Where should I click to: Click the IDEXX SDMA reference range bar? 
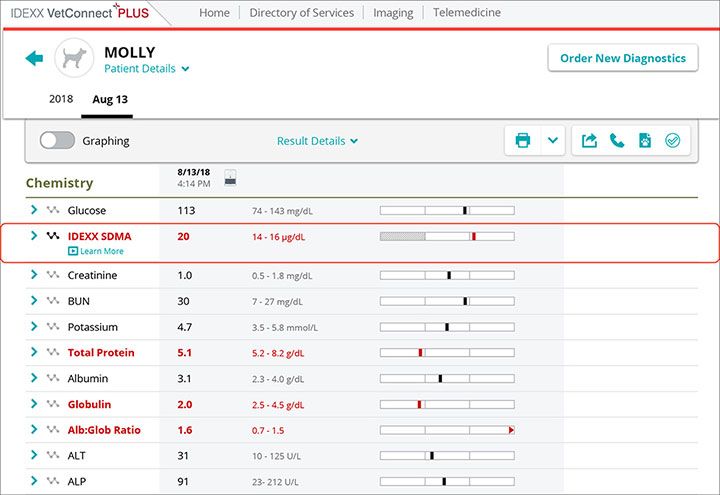click(x=447, y=236)
